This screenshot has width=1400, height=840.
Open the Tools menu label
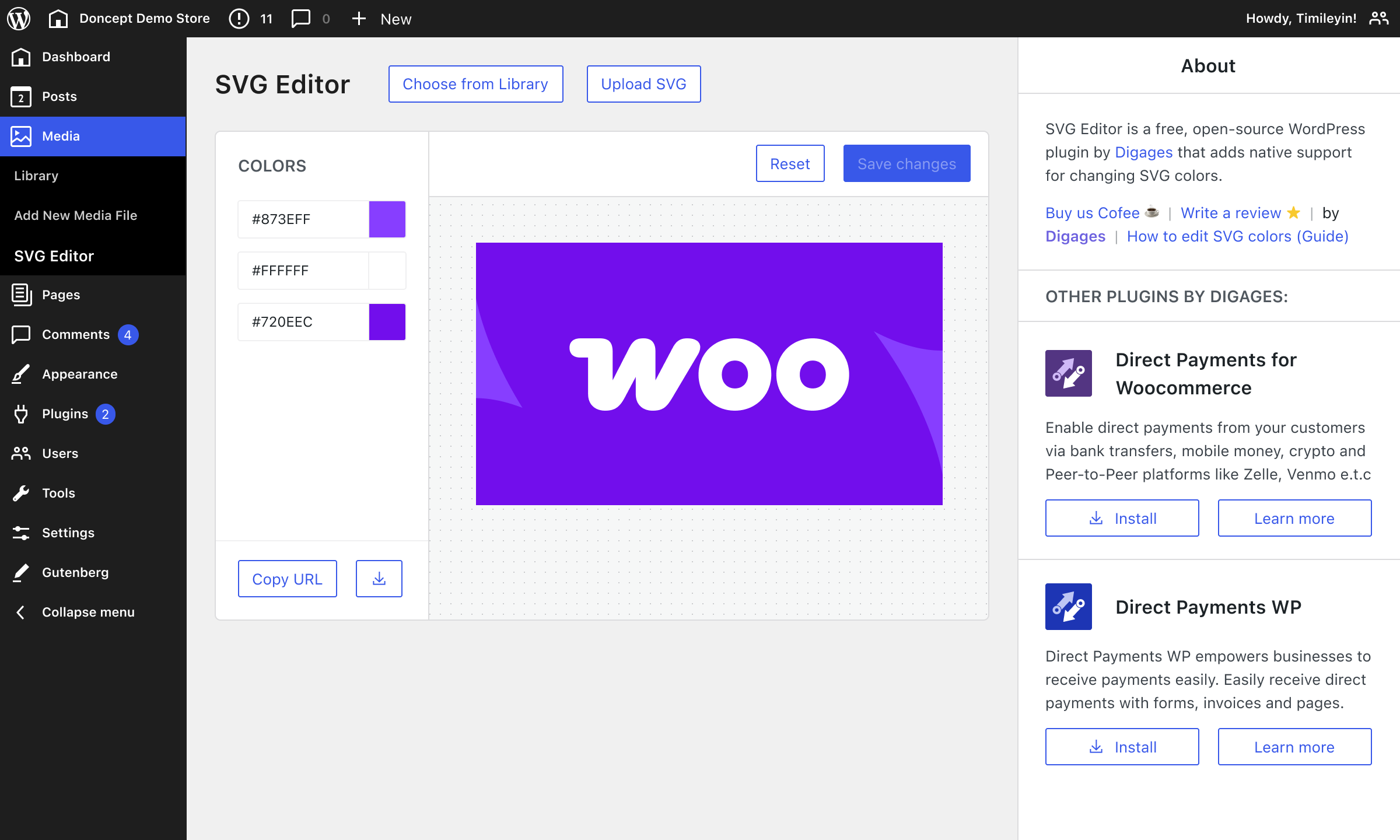[x=58, y=493]
